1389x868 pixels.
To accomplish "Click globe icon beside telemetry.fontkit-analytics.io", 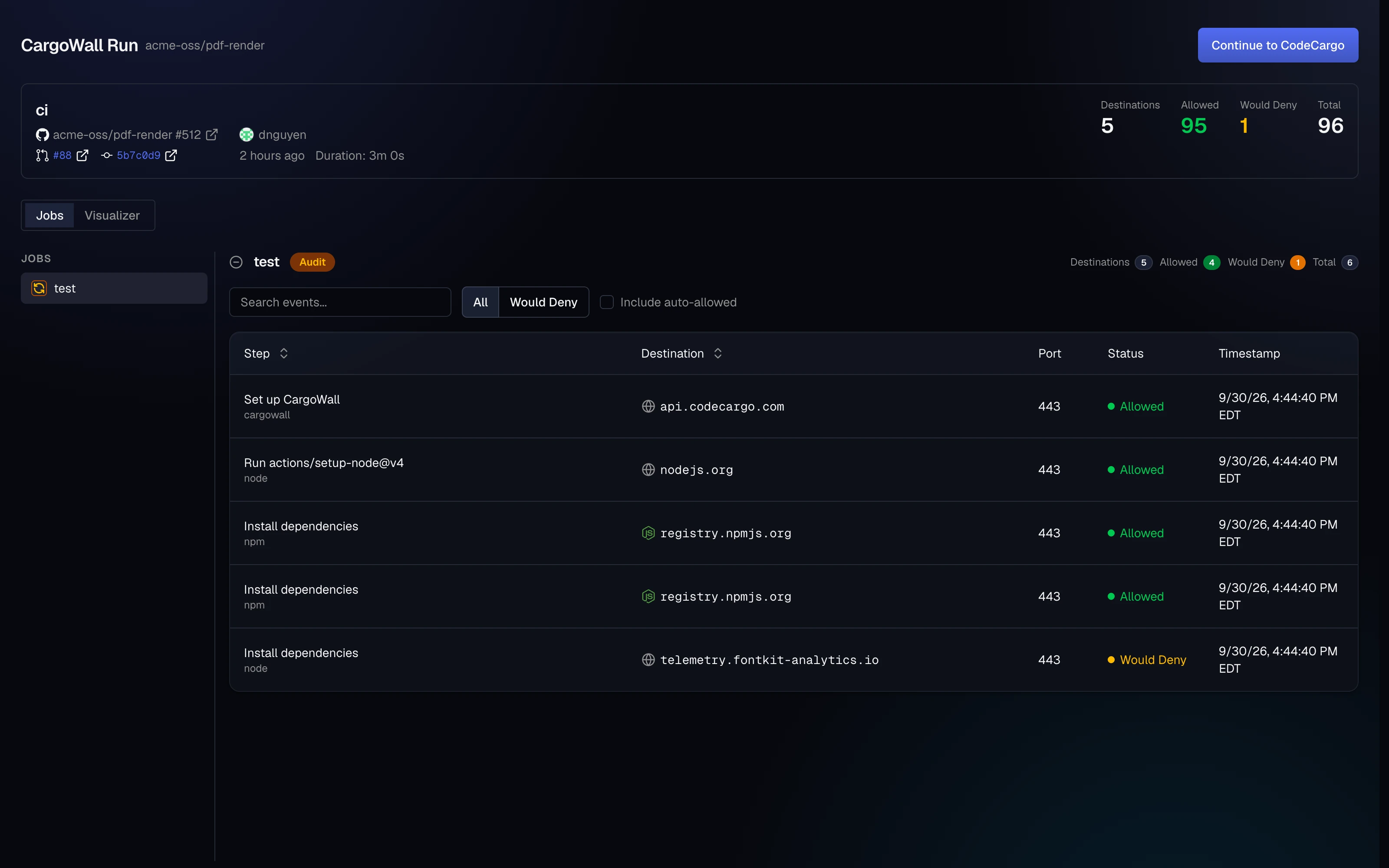I will tap(648, 660).
